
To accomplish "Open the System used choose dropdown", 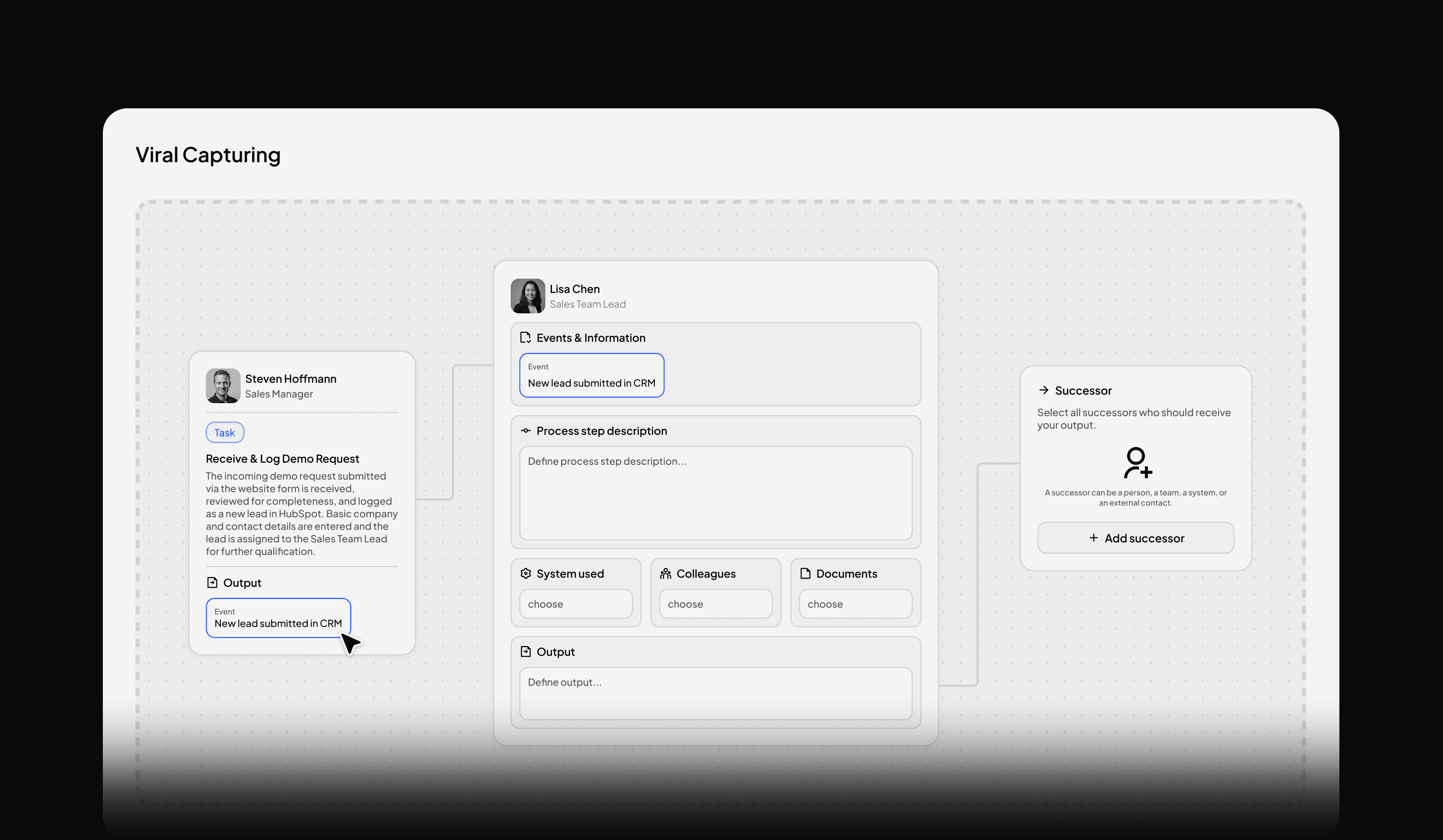I will 575,604.
